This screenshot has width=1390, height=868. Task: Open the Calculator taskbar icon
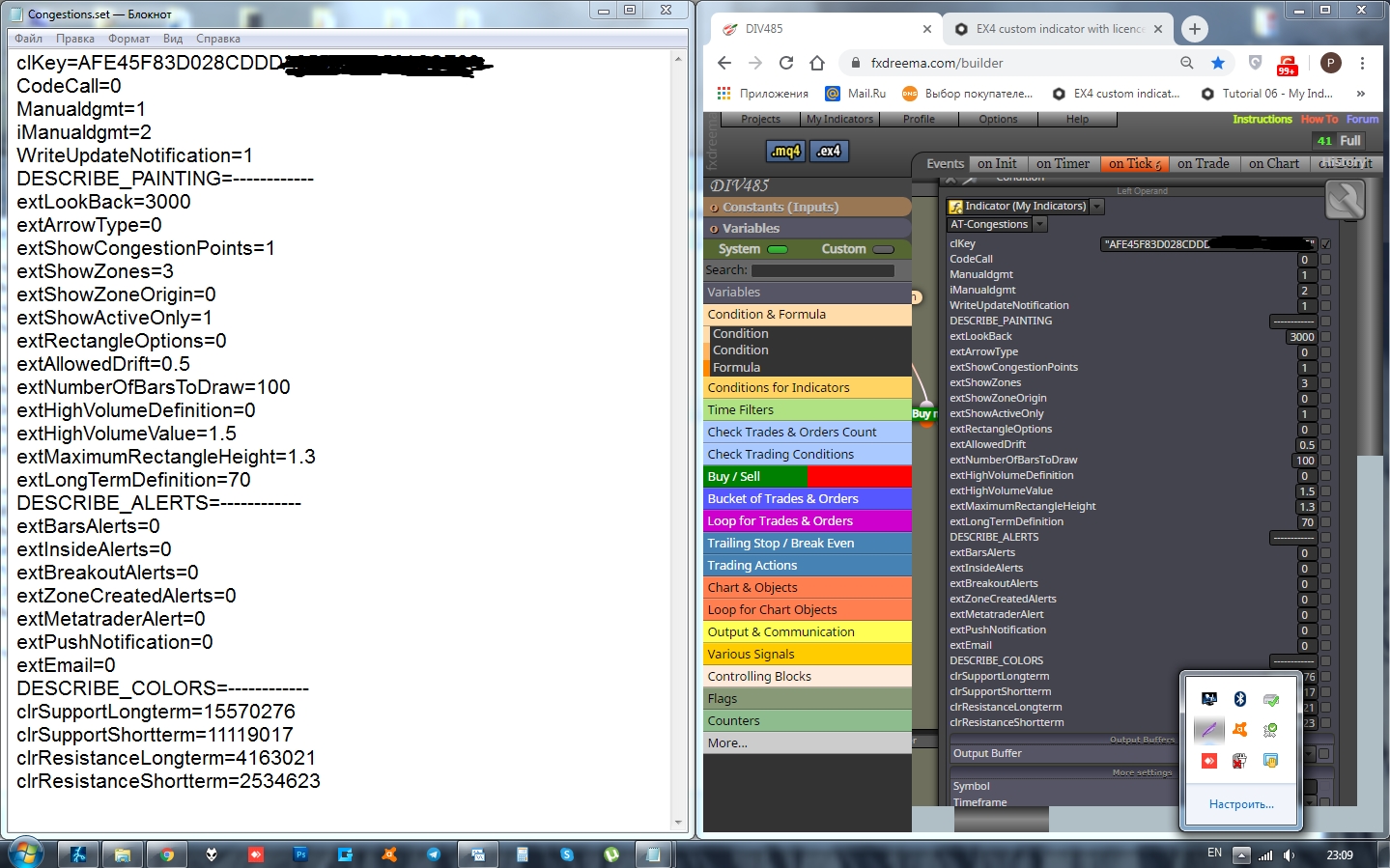[523, 854]
